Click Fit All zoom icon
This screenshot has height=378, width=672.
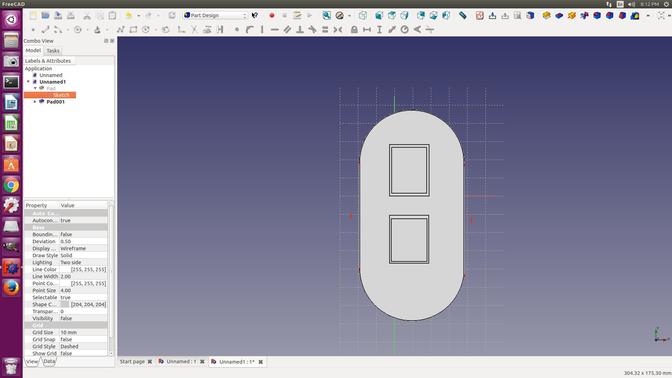tap(327, 15)
